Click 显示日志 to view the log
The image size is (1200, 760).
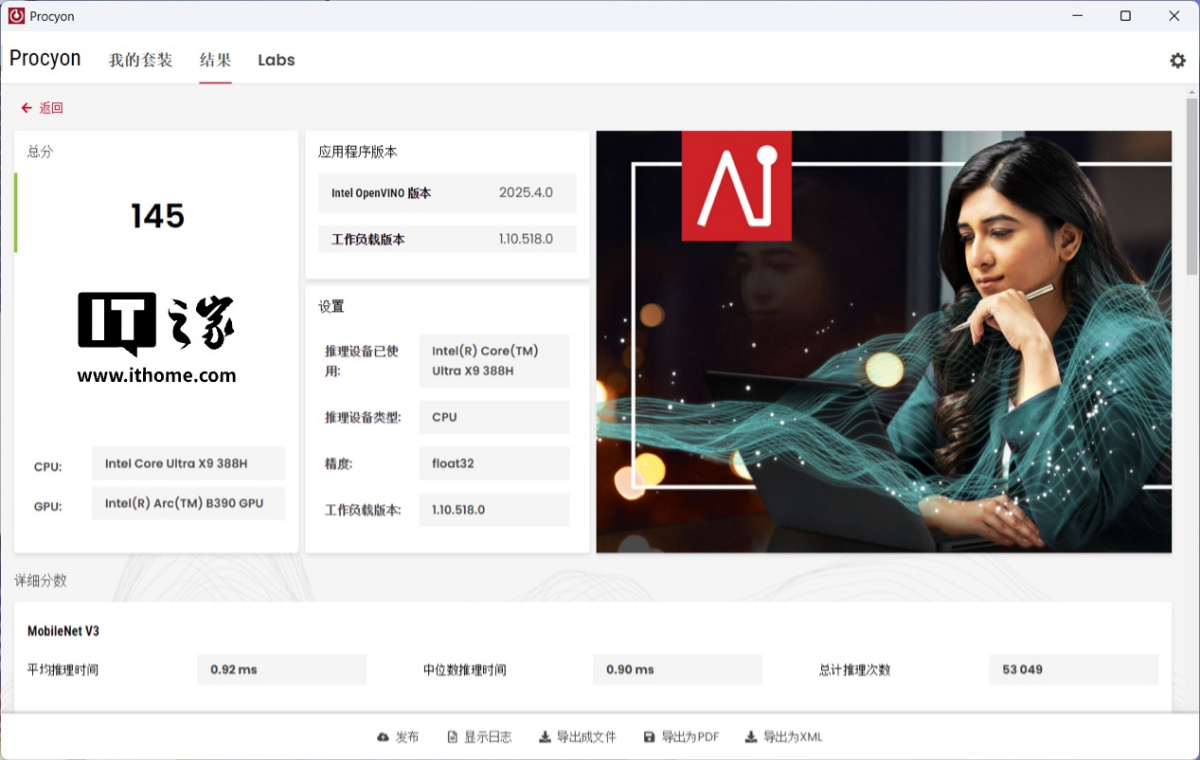pos(487,737)
